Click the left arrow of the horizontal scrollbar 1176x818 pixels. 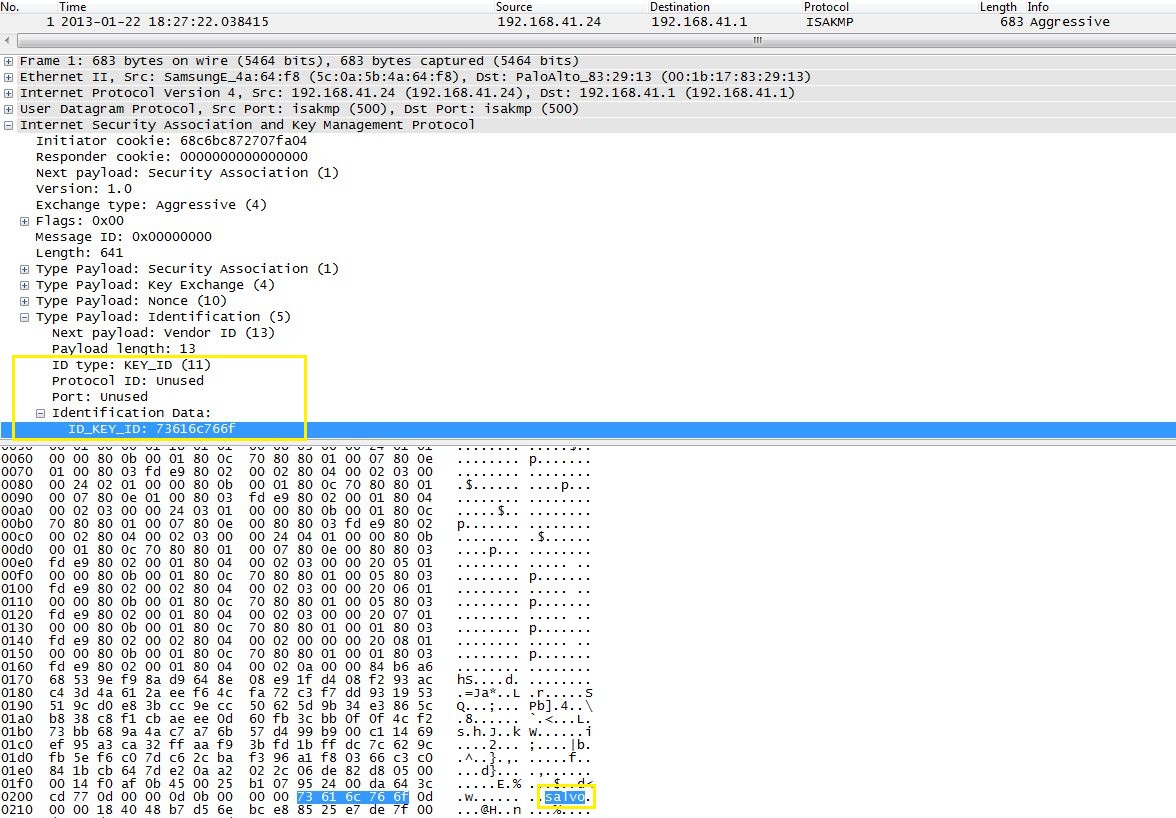tap(8, 40)
